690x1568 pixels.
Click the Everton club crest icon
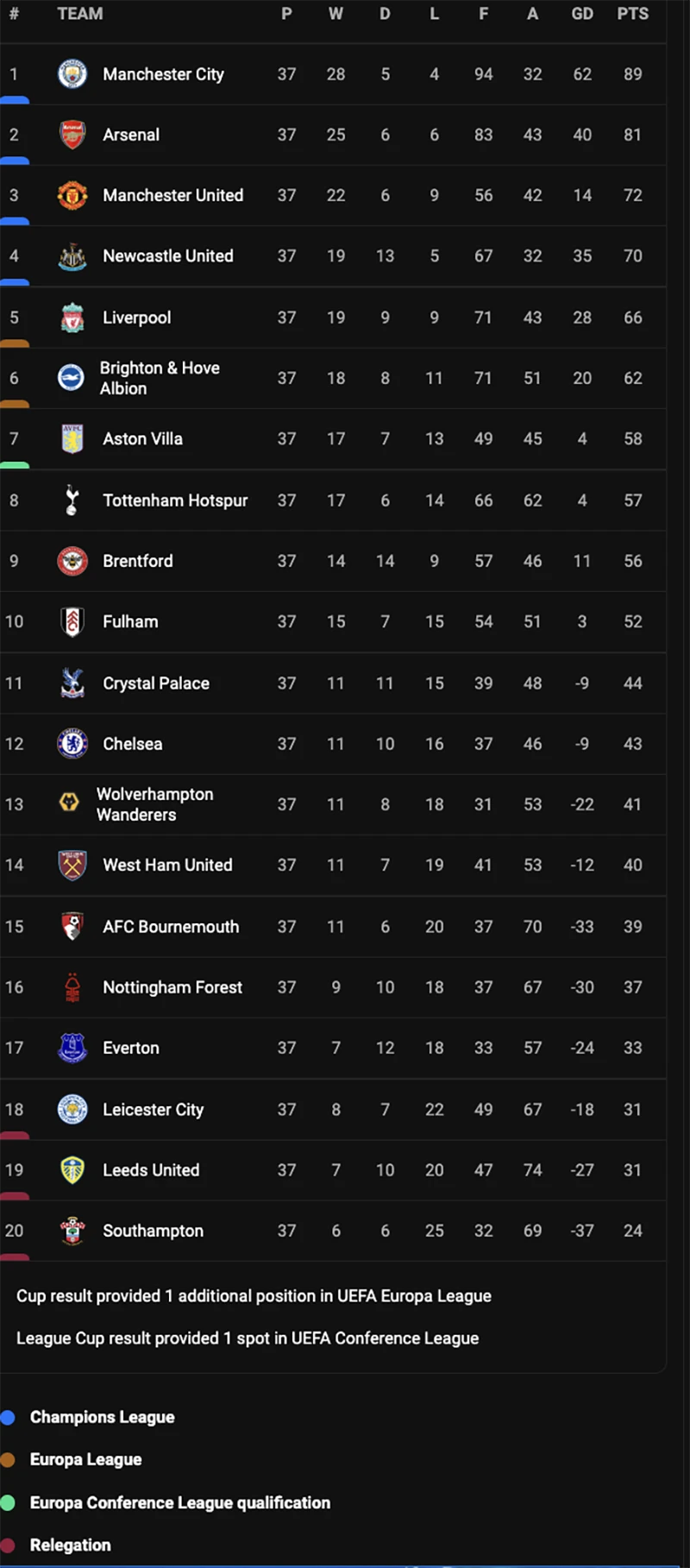[72, 1048]
